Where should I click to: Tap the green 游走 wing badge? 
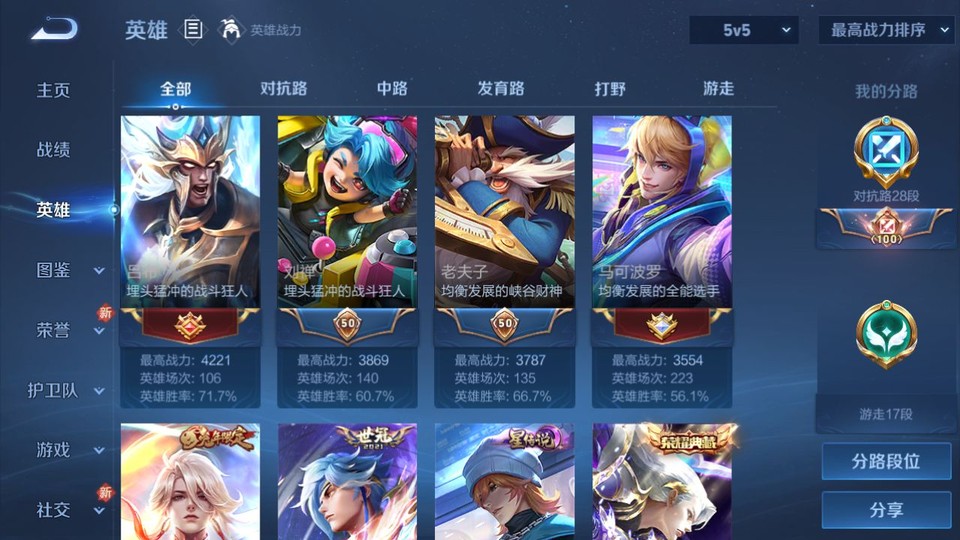(886, 334)
